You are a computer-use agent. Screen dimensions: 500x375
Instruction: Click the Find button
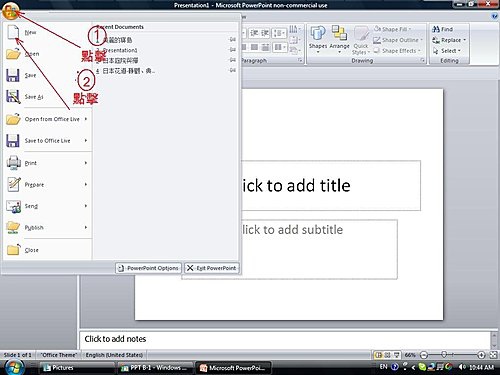pyautogui.click(x=443, y=29)
